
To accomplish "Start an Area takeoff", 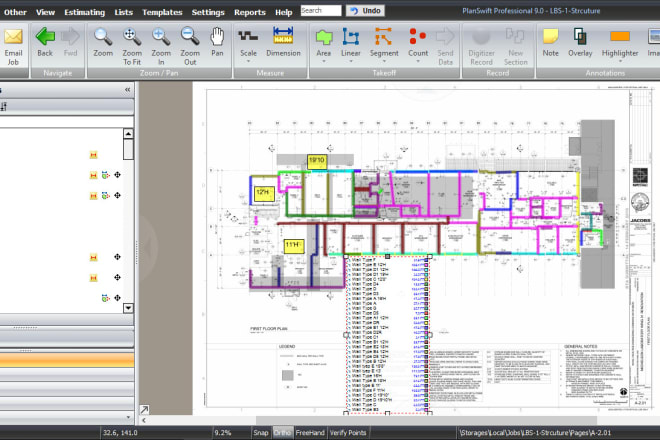I will (x=324, y=37).
